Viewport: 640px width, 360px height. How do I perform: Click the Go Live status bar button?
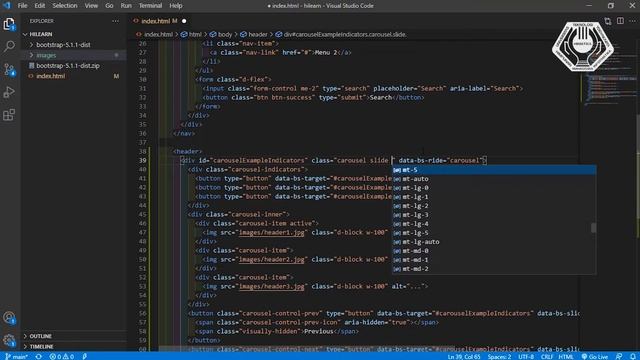click(595, 356)
